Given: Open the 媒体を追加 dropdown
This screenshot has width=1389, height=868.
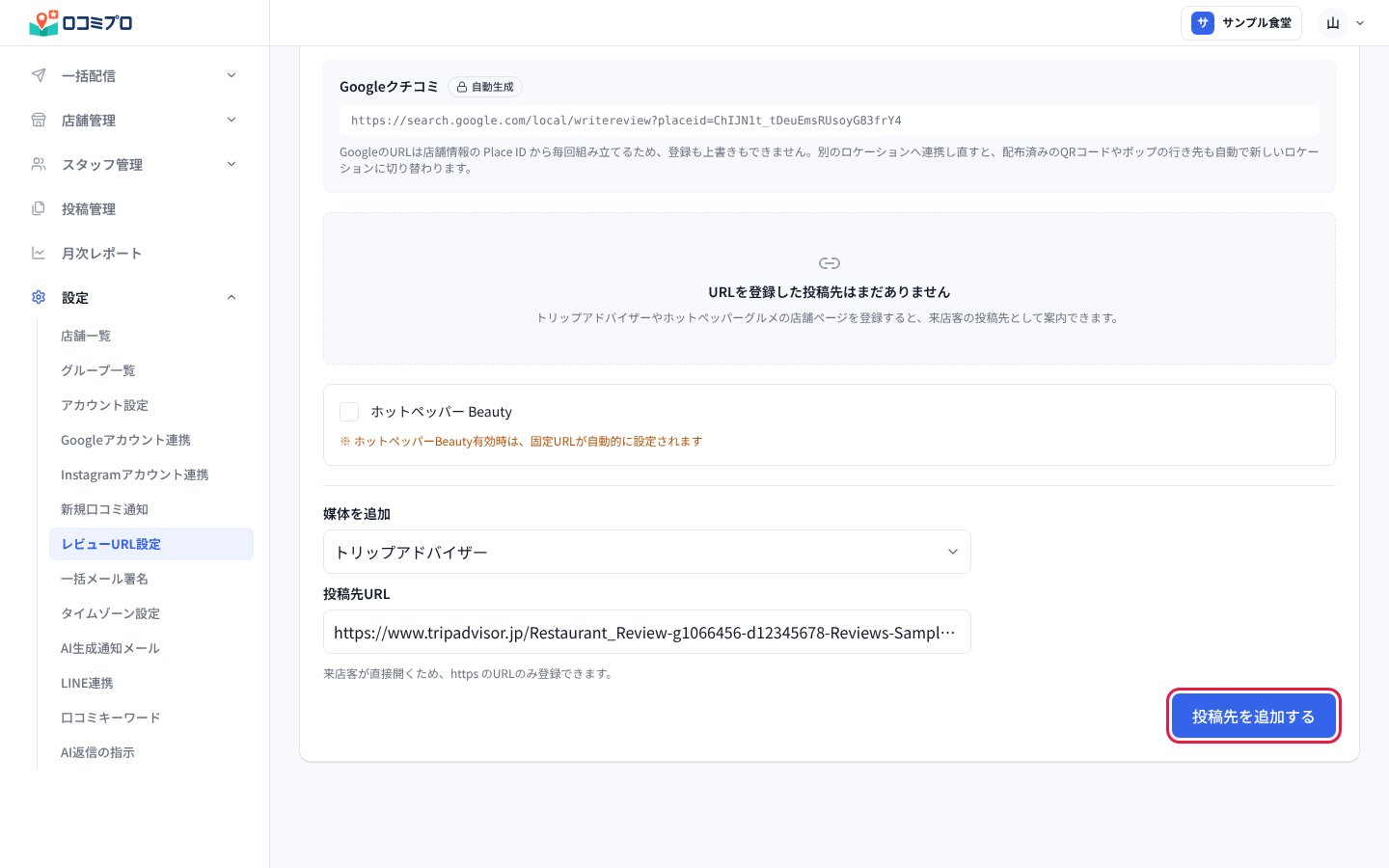Looking at the screenshot, I should [x=647, y=552].
